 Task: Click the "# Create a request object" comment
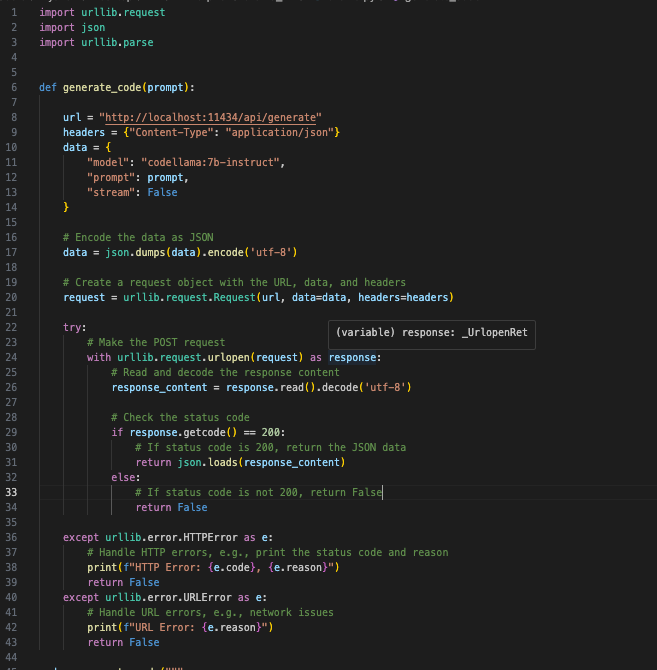234,282
